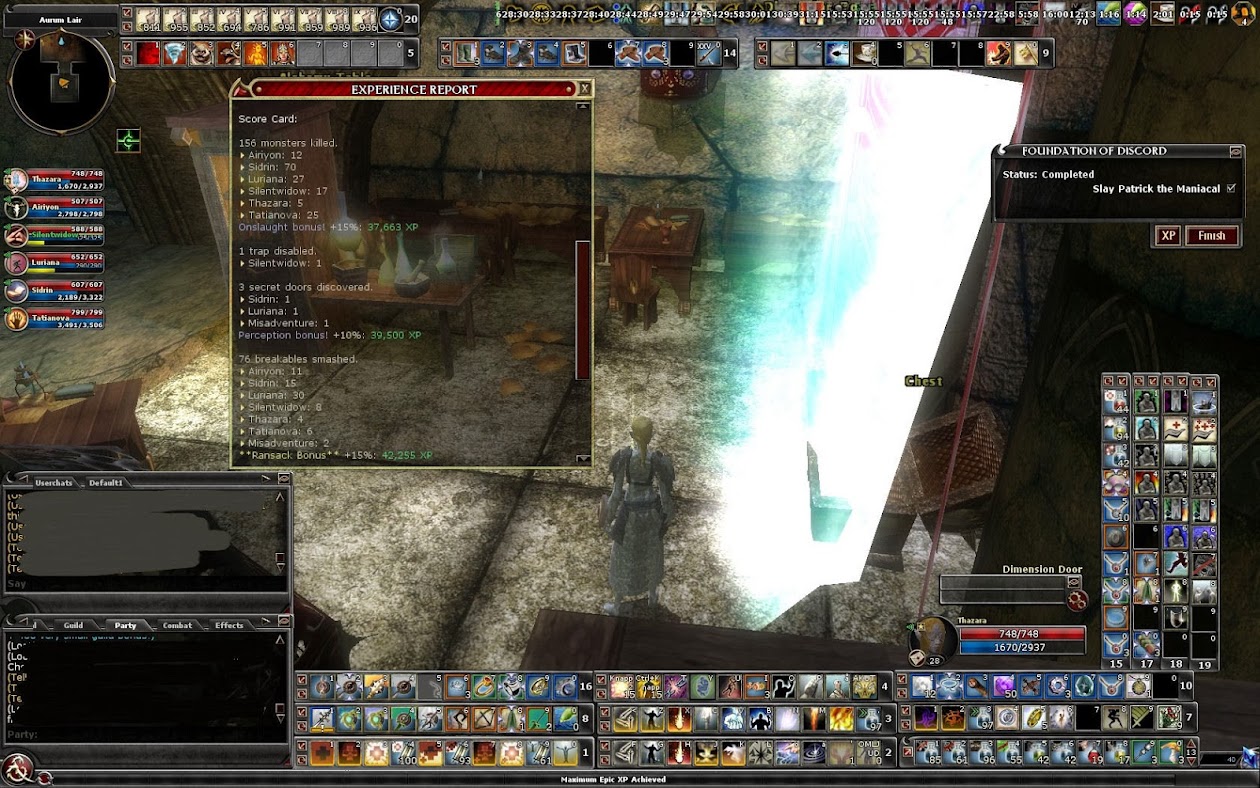The width and height of the screenshot is (1260, 788).
Task: Open the gear icon beside the Dimension Door bar
Action: 1077,600
